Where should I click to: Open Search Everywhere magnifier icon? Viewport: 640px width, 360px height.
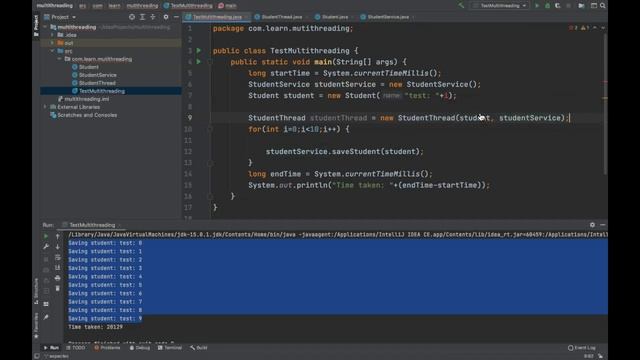[603, 6]
